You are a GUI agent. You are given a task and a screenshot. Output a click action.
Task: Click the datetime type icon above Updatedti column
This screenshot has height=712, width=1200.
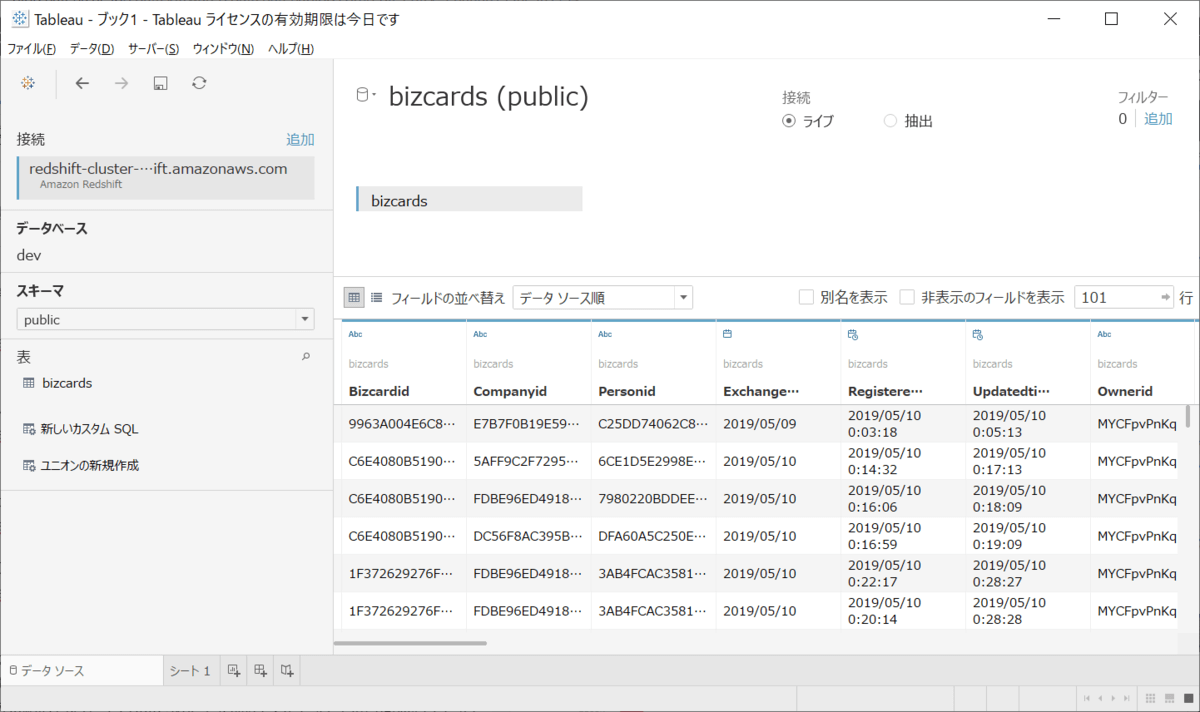tap(978, 334)
